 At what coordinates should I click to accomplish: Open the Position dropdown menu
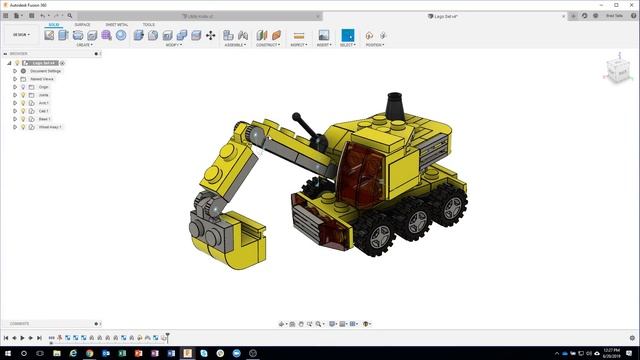click(375, 45)
